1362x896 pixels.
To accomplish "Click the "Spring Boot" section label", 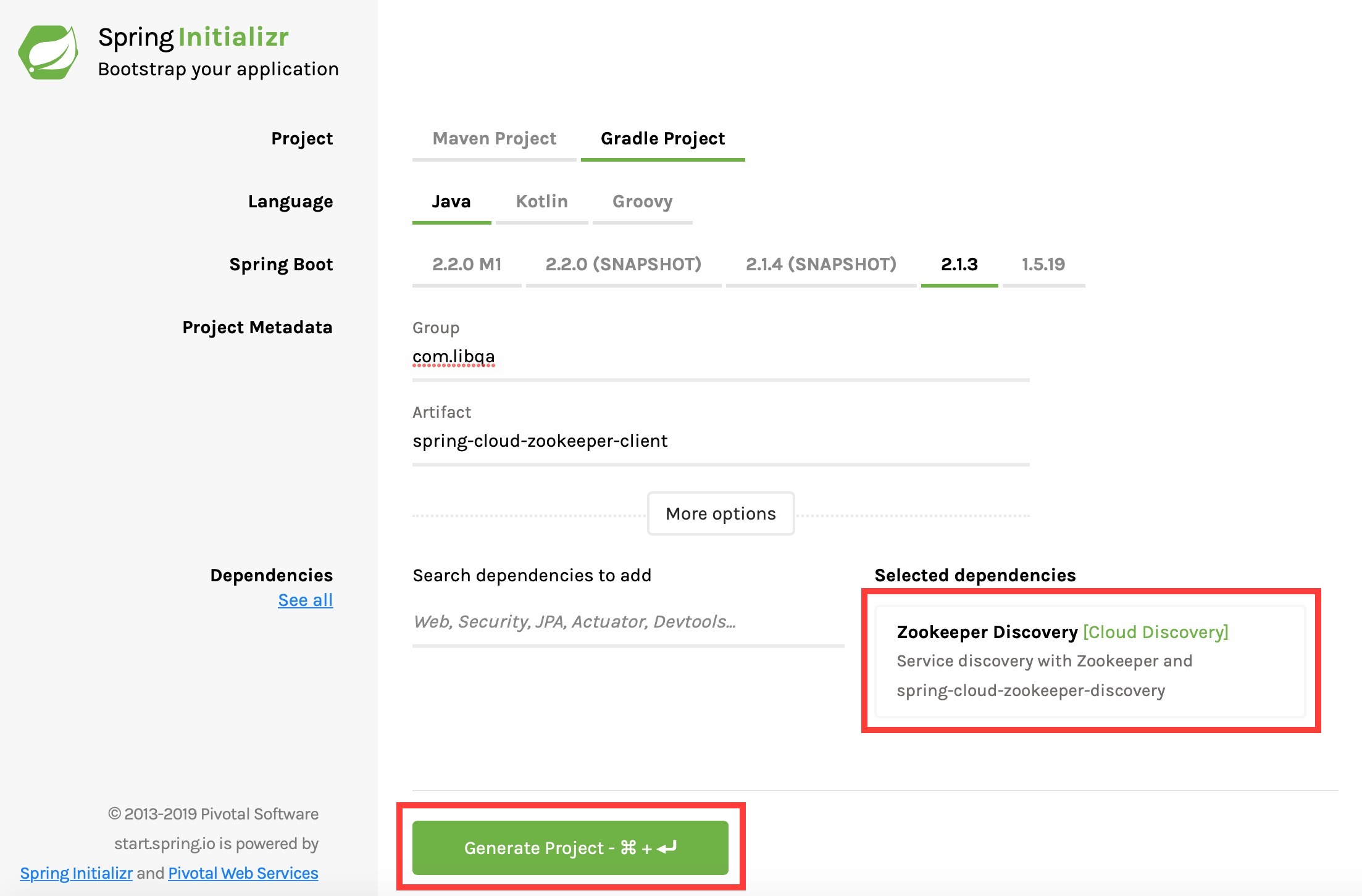I will (x=281, y=265).
